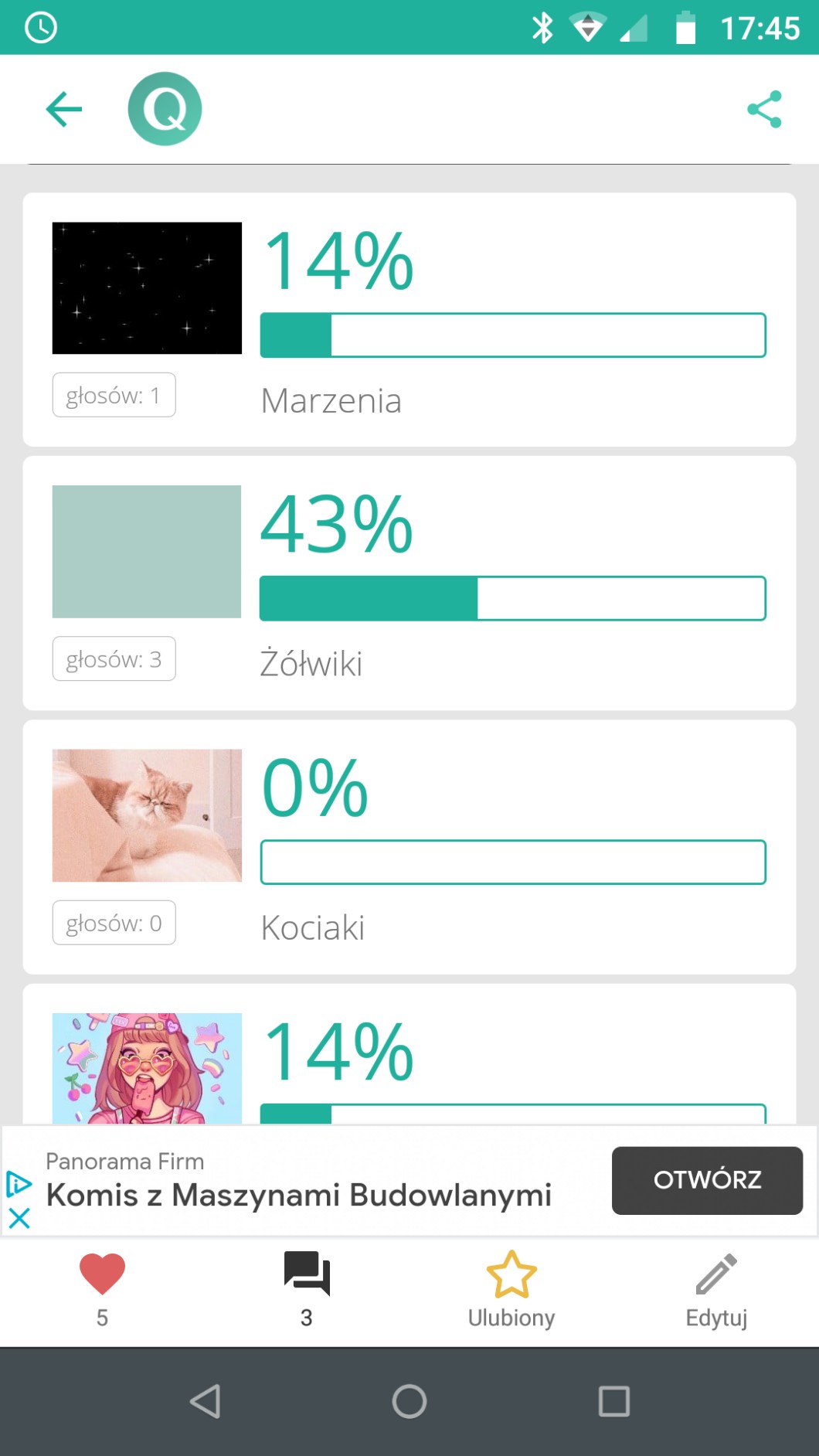The height and width of the screenshot is (1456, 819).
Task: Tap the Kociaki cat picture
Action: 147,815
